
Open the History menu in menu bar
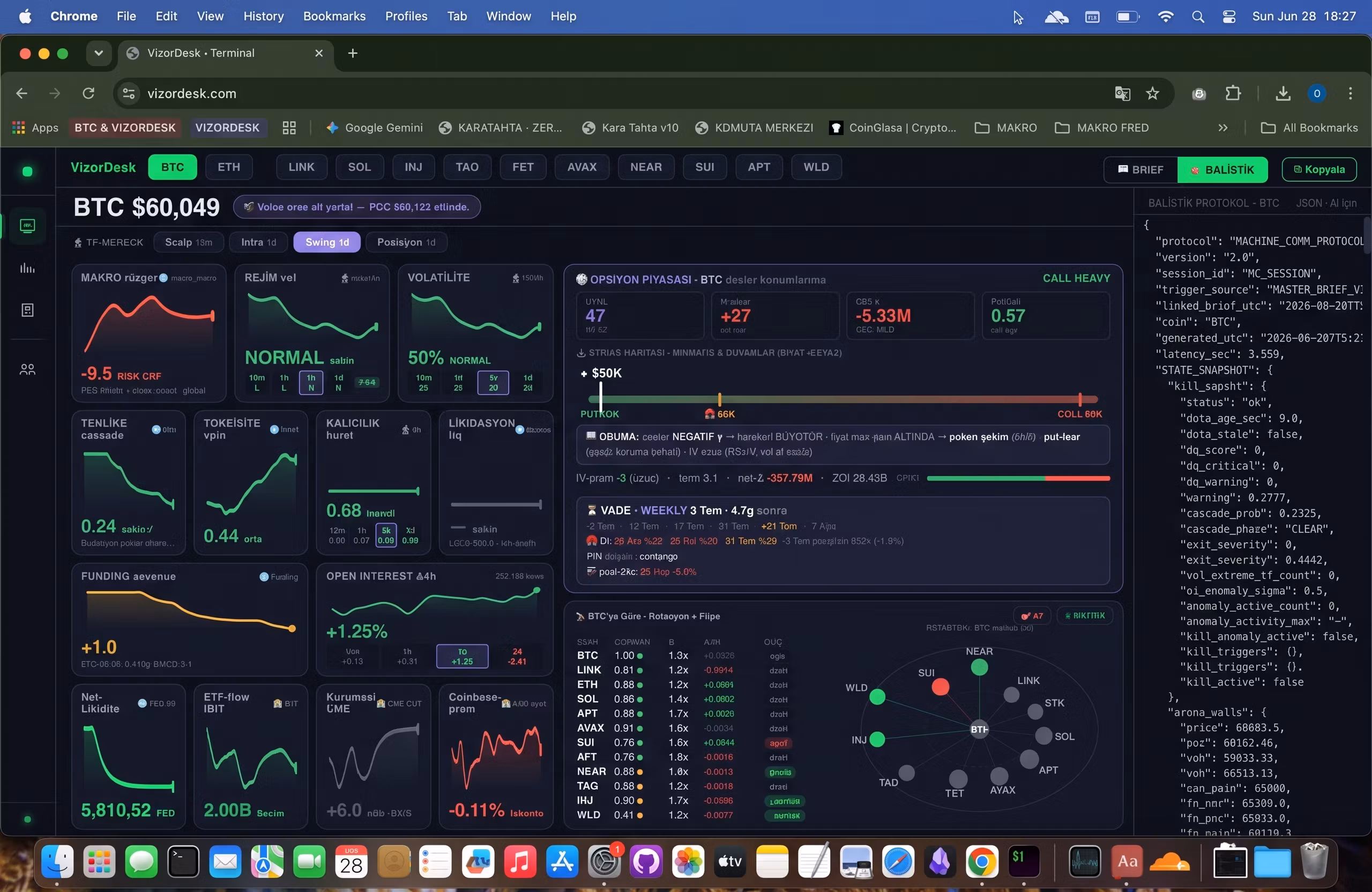[x=264, y=16]
